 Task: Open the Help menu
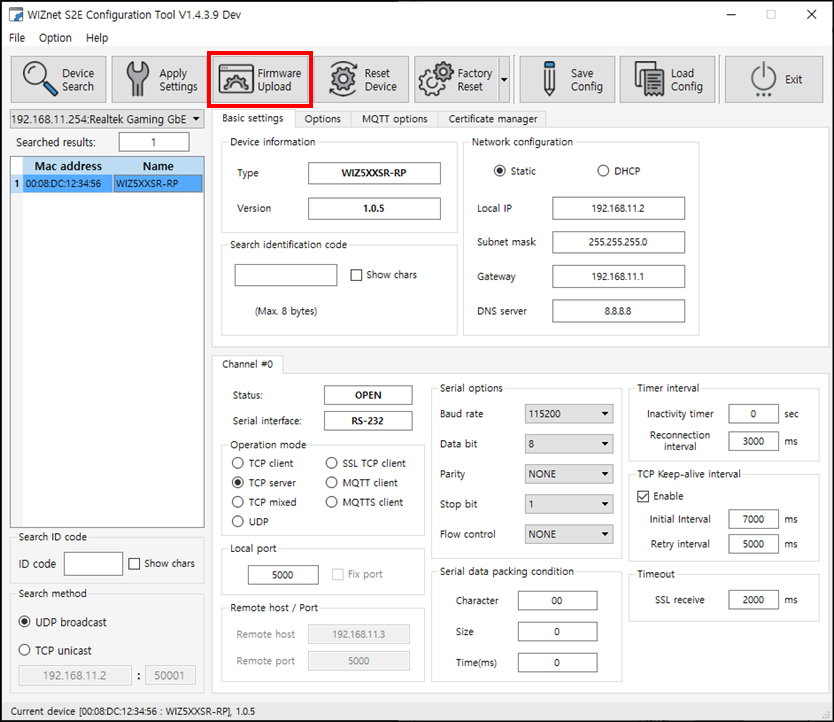pyautogui.click(x=97, y=38)
